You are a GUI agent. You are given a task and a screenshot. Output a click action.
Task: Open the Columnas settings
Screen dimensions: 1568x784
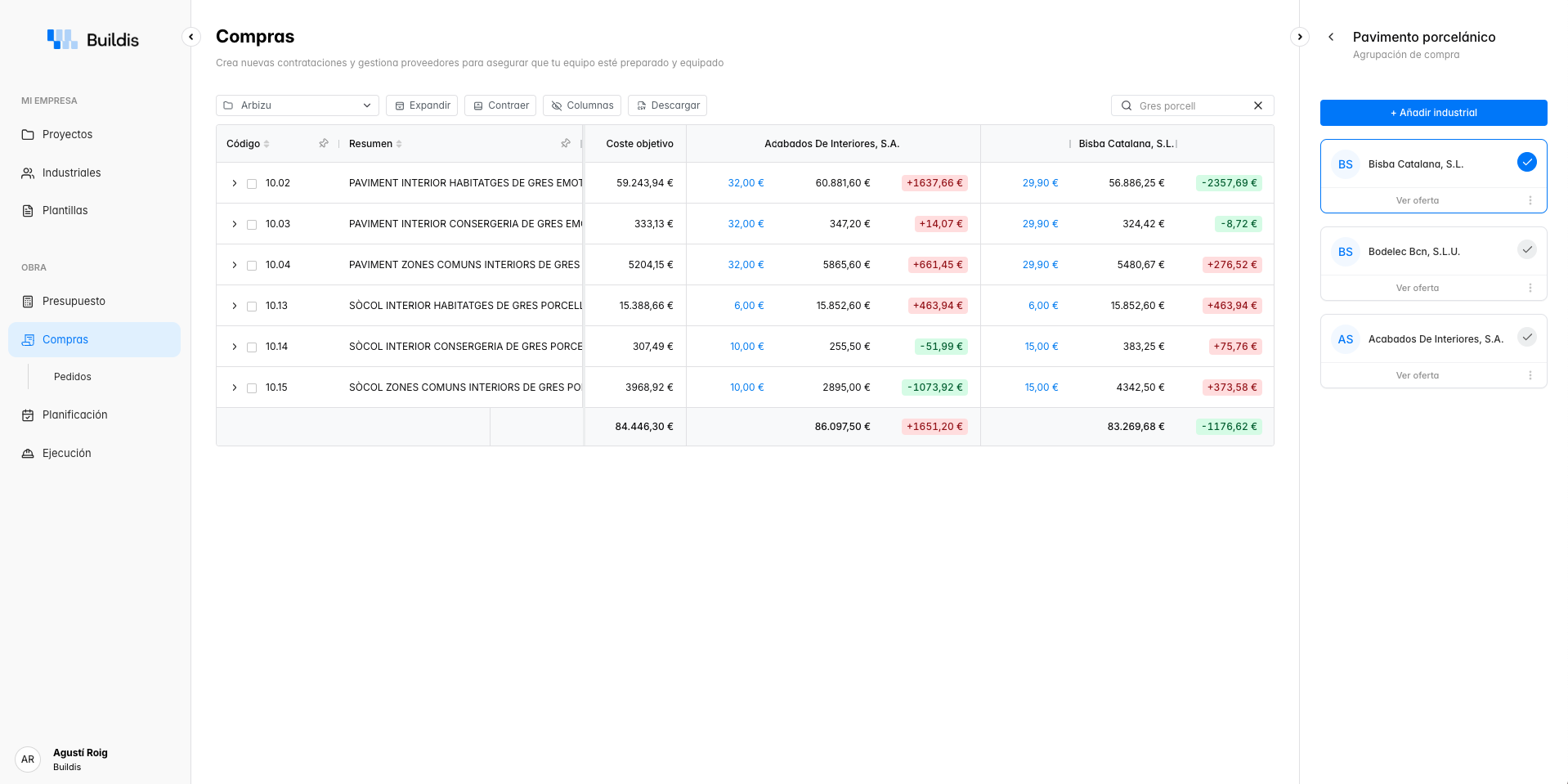coord(582,105)
